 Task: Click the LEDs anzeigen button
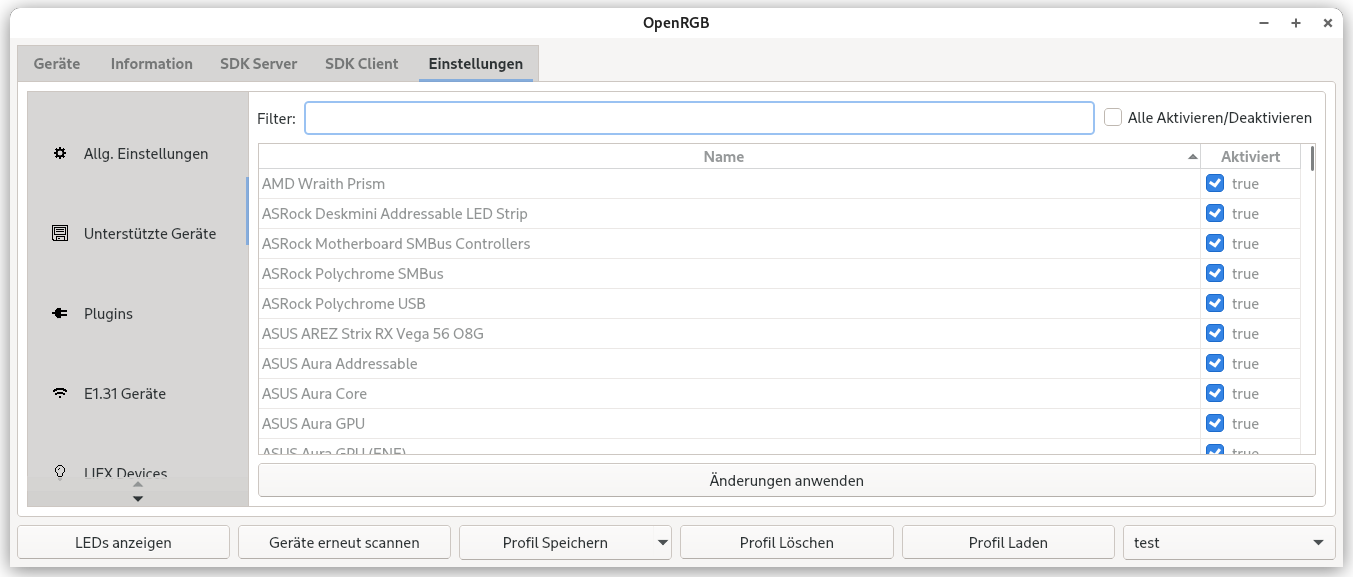pos(123,542)
